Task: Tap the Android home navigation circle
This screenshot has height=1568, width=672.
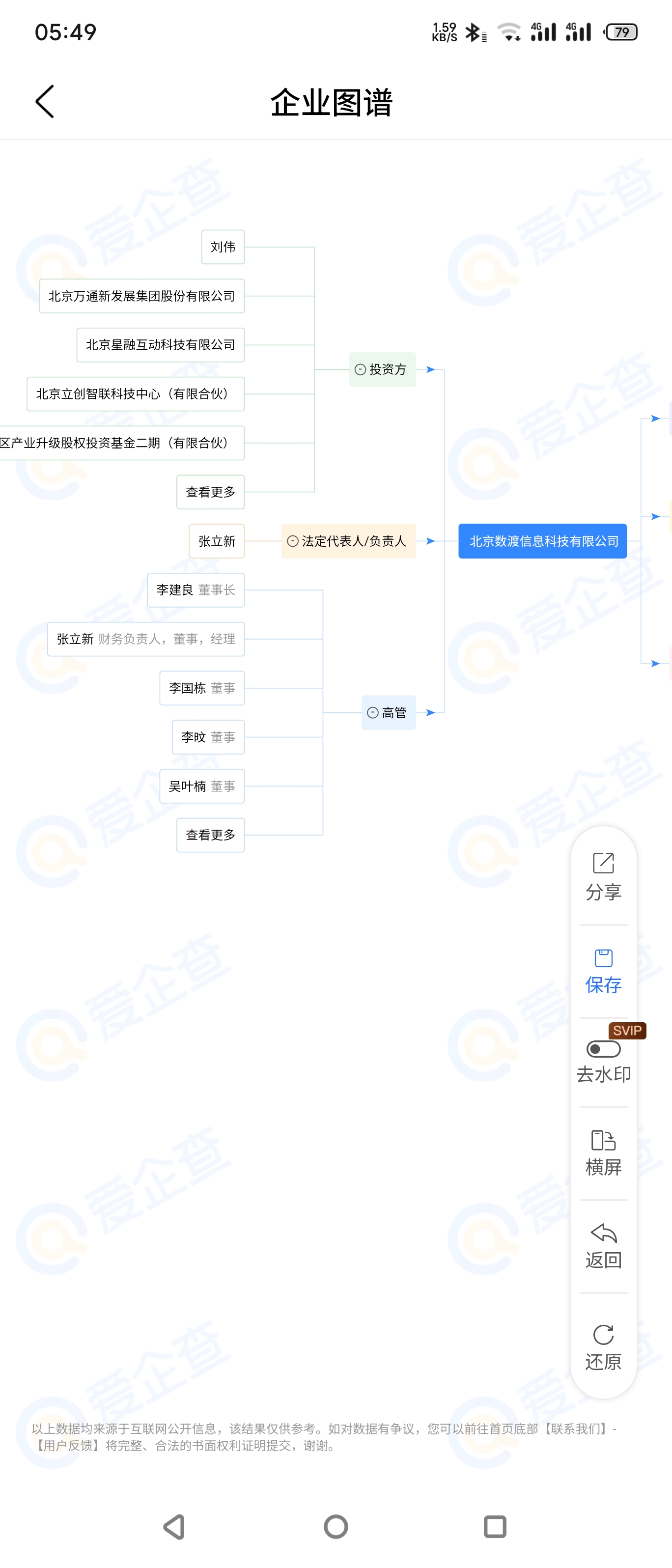Action: pyautogui.click(x=336, y=1527)
